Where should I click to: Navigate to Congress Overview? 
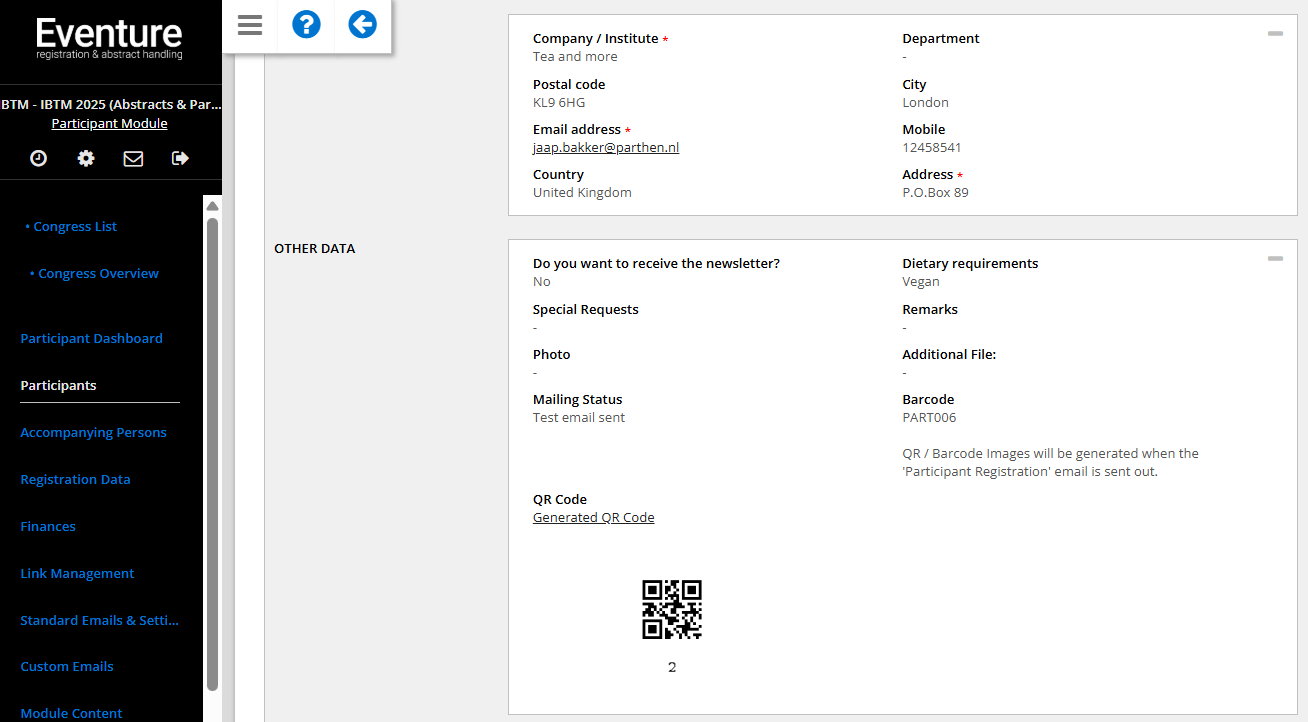pos(98,274)
